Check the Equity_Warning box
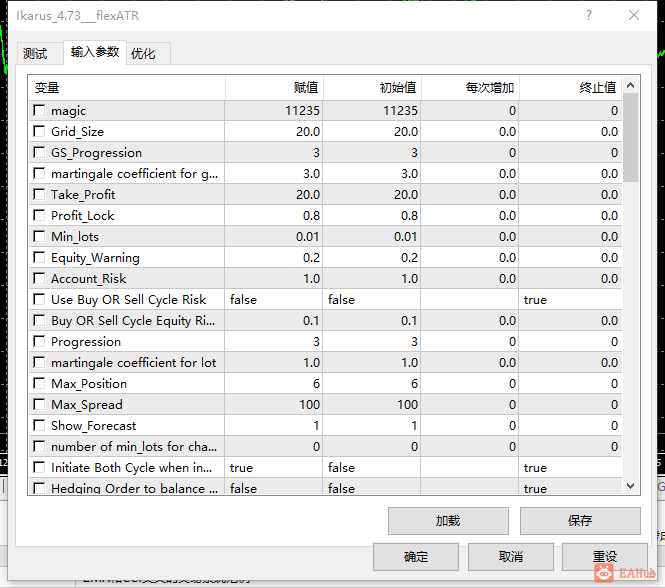665x588 pixels. (39, 257)
